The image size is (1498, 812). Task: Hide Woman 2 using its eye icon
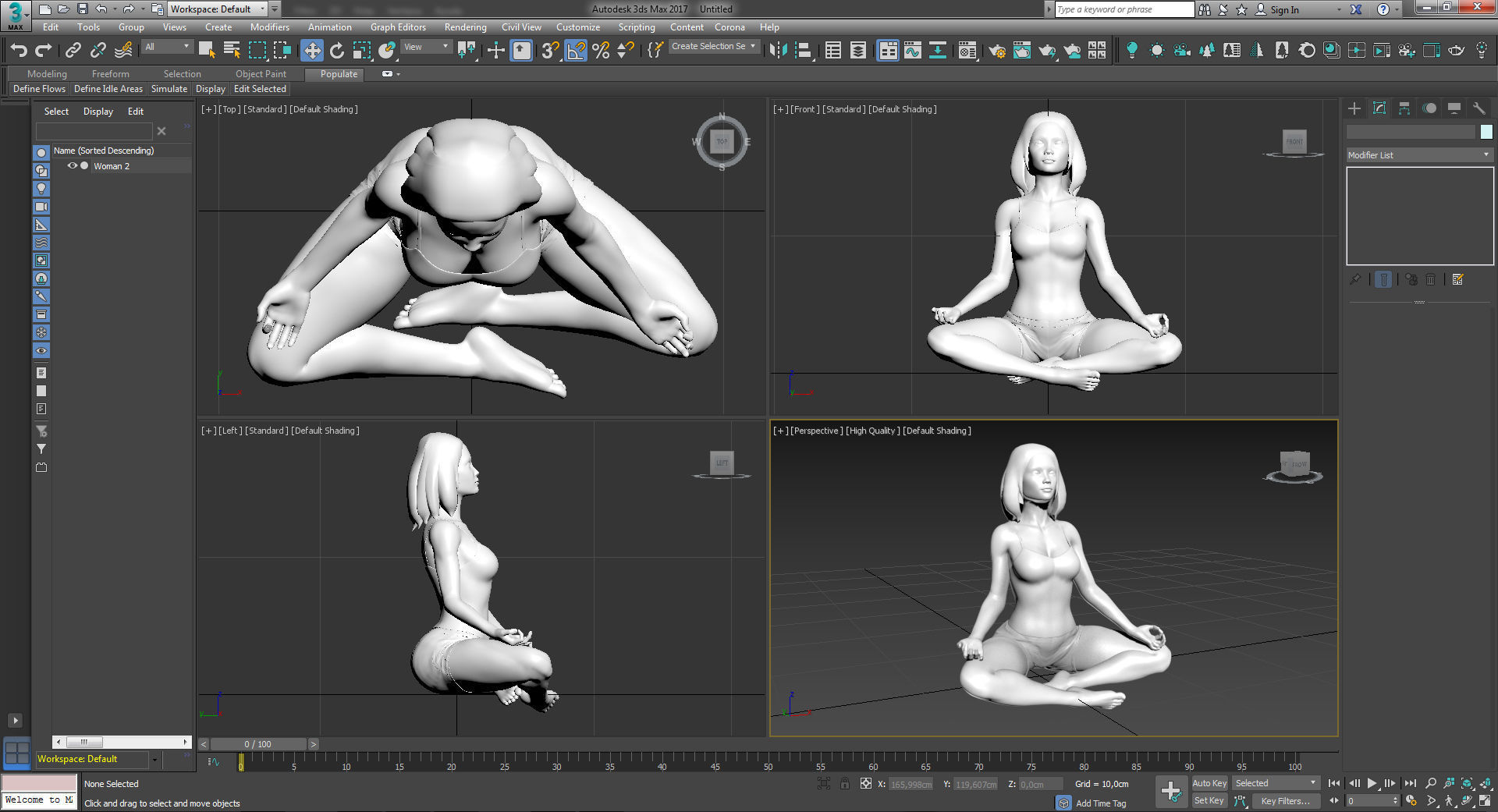pyautogui.click(x=73, y=166)
